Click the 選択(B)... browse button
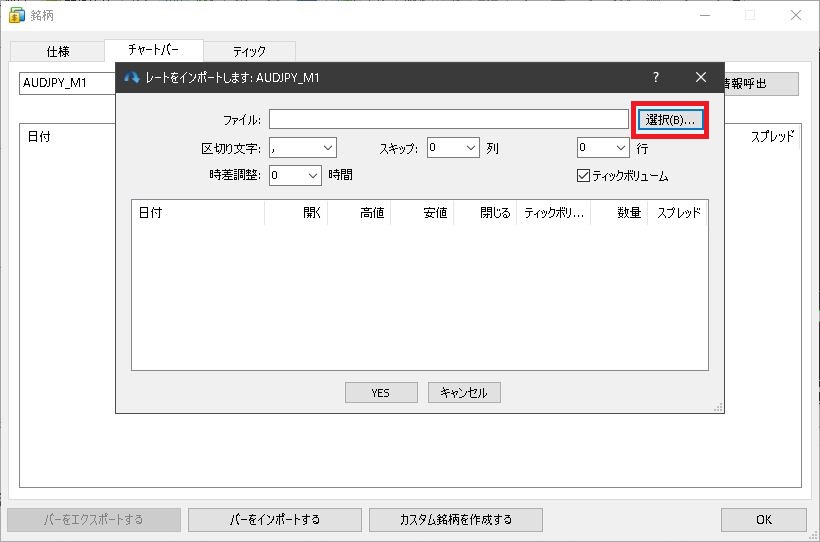This screenshot has width=820, height=542. coord(670,120)
